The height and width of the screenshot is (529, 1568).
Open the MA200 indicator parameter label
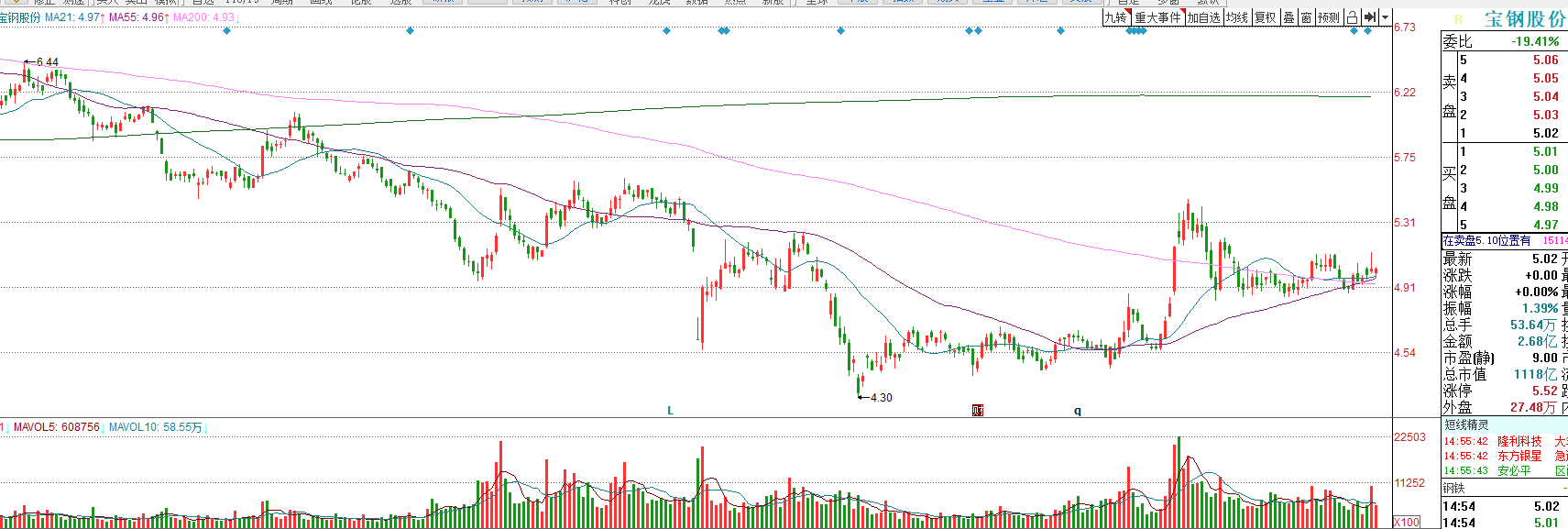203,17
